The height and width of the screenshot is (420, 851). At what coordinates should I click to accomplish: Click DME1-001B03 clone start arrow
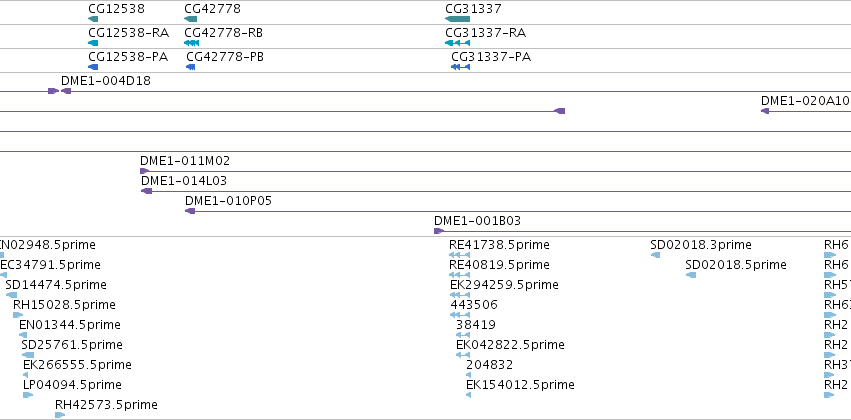pos(439,231)
